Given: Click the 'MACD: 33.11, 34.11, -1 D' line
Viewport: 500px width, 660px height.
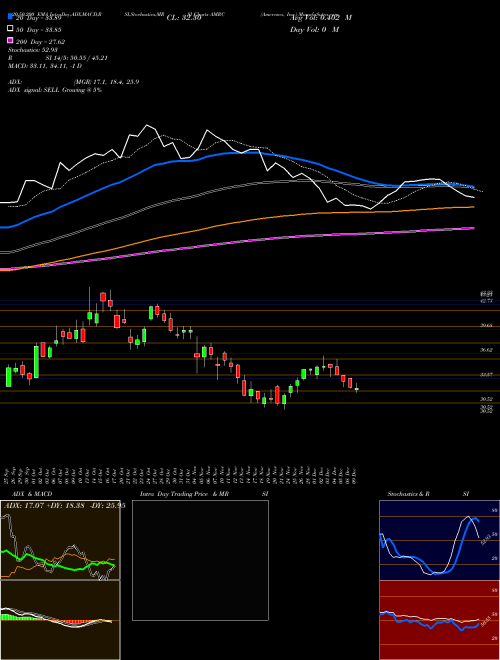Looking at the screenshot, I should click(45, 66).
